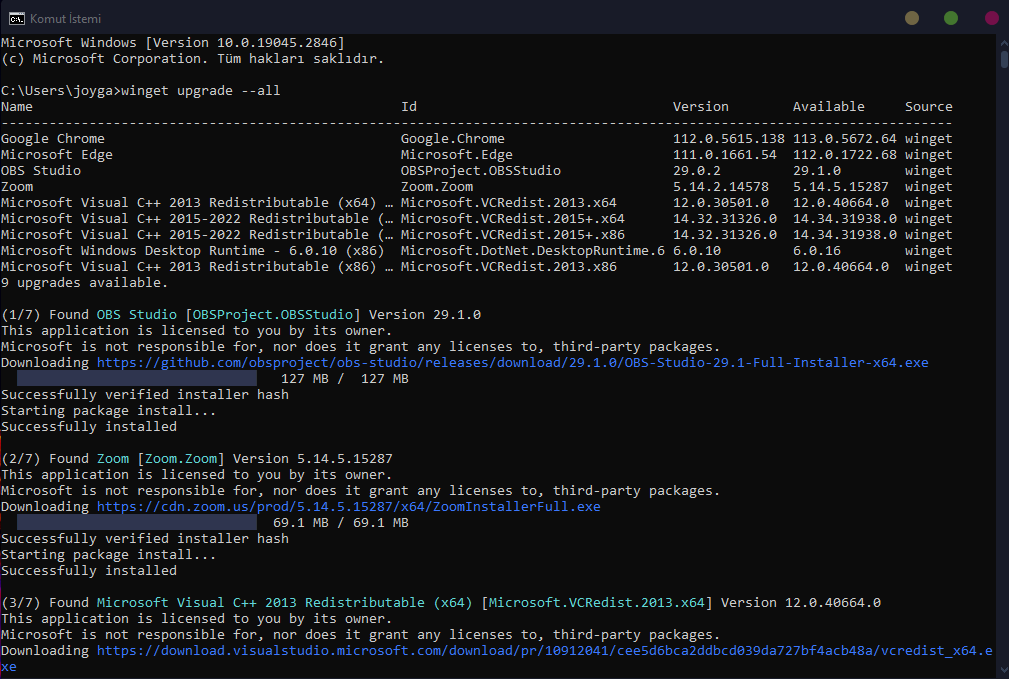Click the '(3/7) Found Microsoft Visual C++ 2013' line
Image resolution: width=1009 pixels, height=679 pixels.
point(441,603)
